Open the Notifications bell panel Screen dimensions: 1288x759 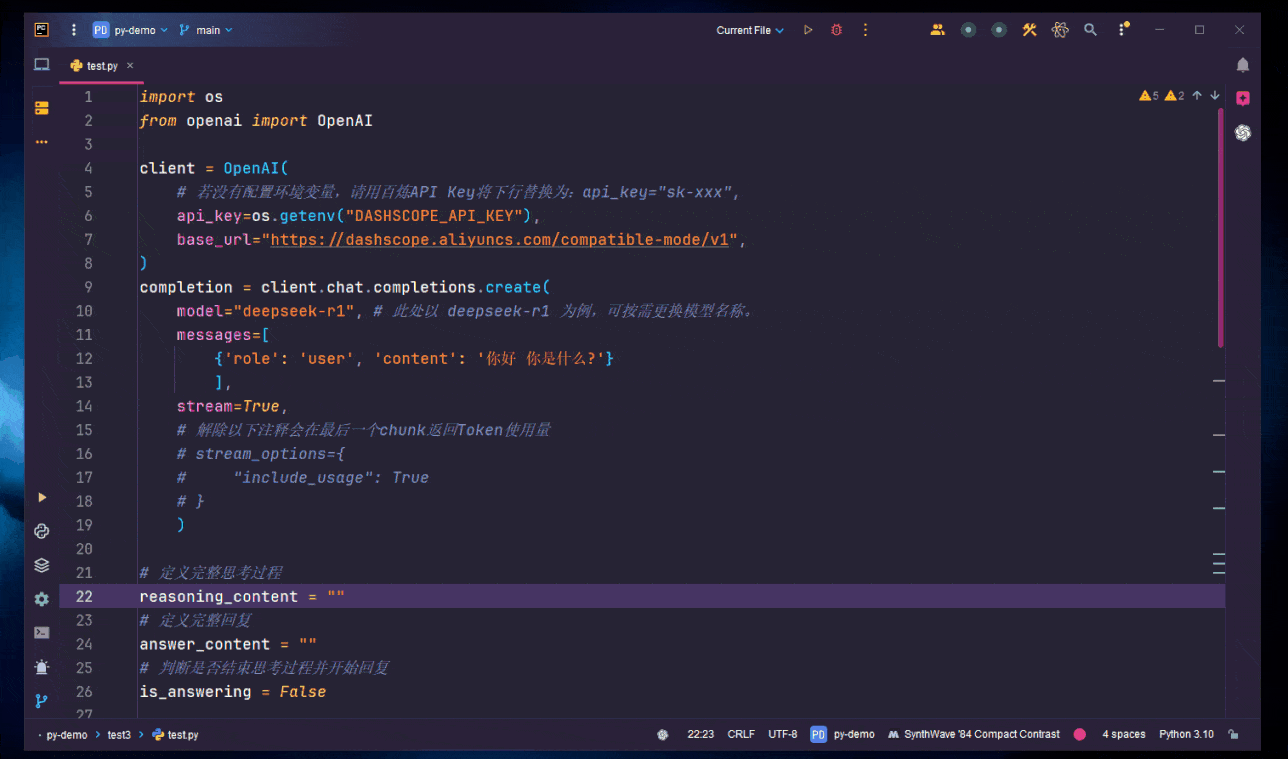point(1243,65)
